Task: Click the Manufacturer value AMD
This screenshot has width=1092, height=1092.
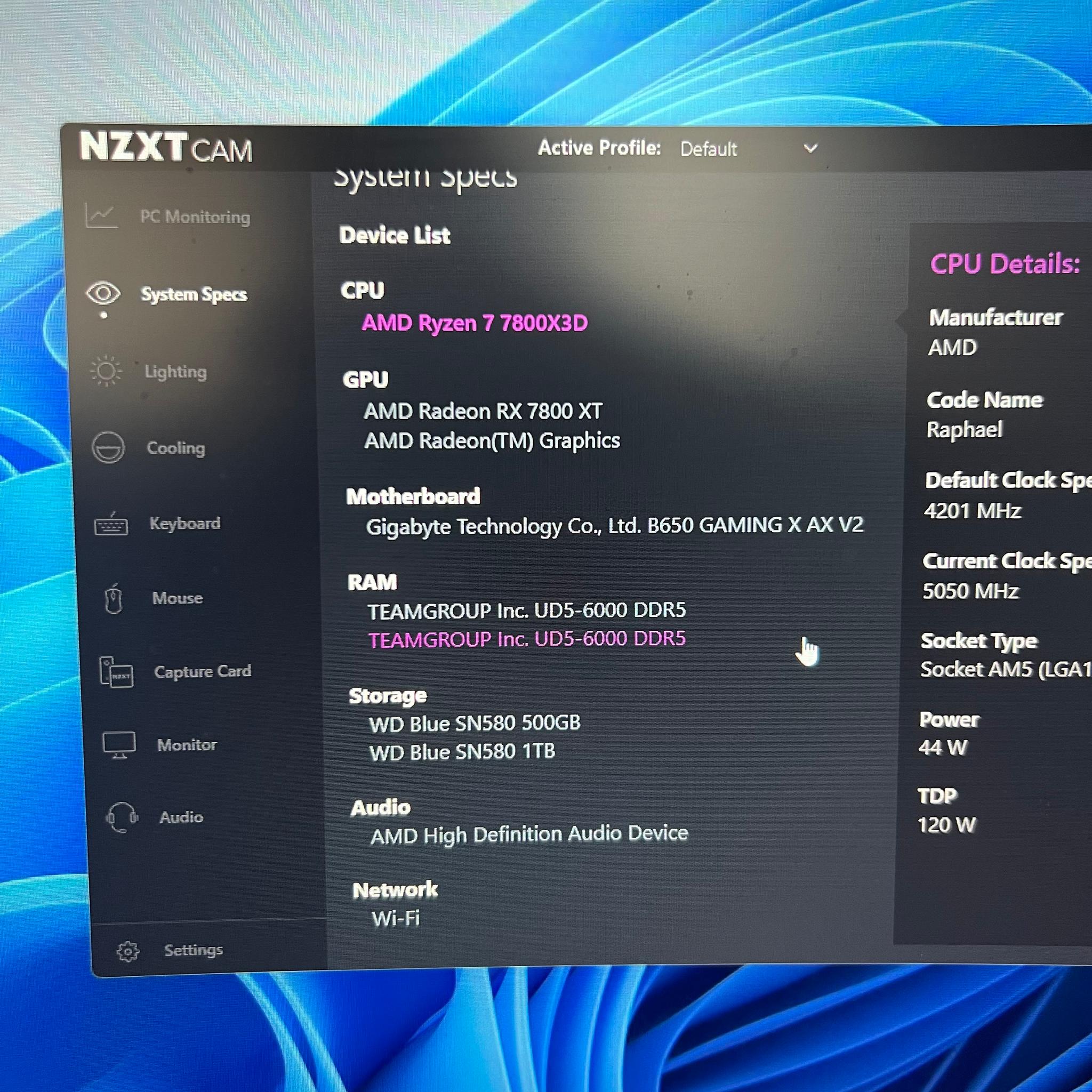Action: 952,348
